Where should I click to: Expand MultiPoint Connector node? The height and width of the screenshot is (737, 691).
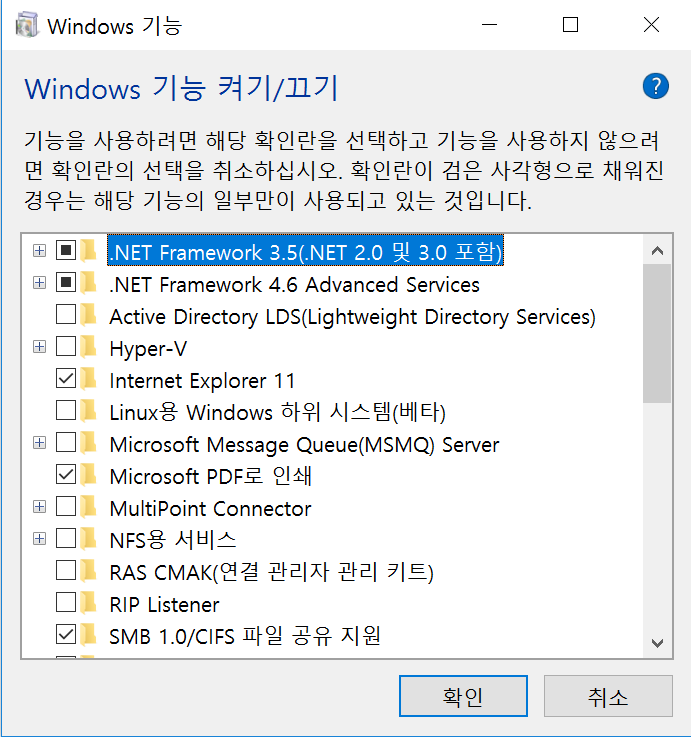[x=39, y=507]
